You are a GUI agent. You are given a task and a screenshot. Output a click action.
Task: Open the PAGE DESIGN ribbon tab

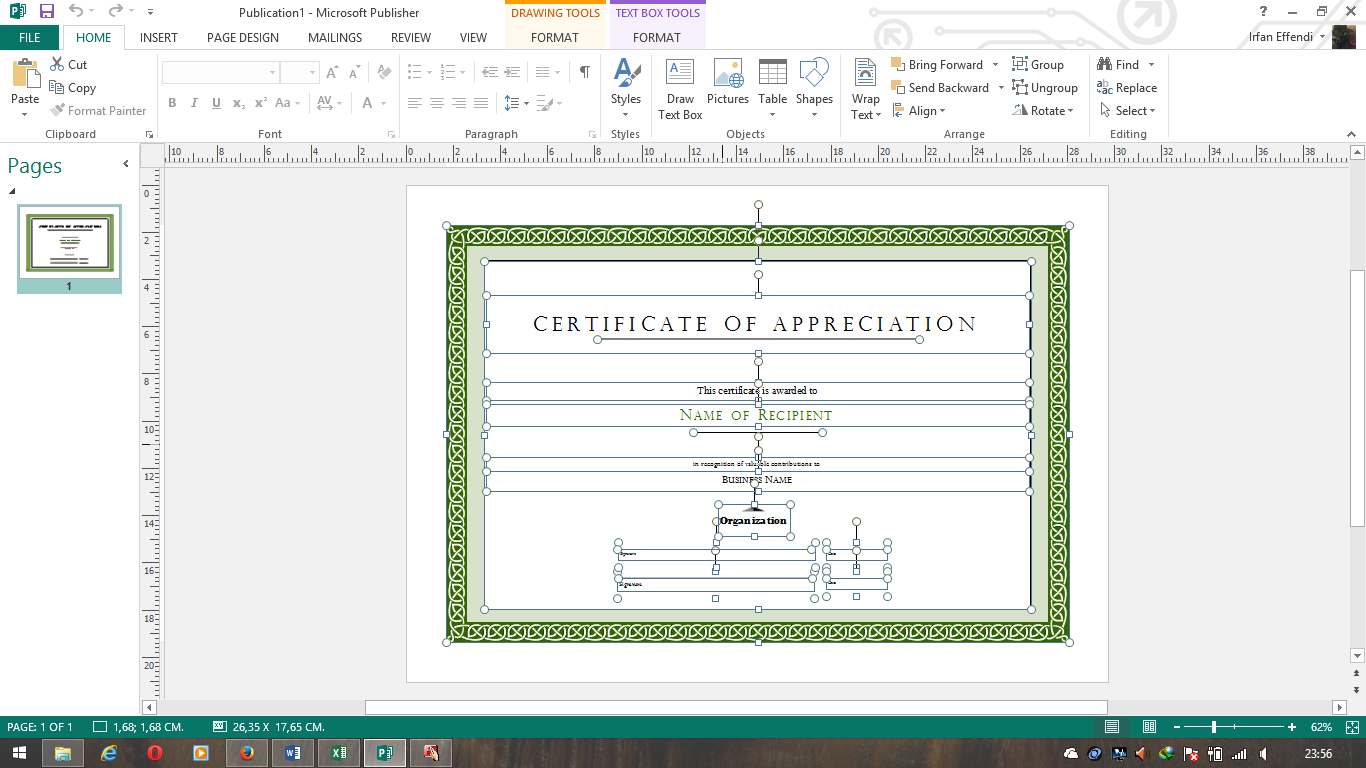(243, 38)
